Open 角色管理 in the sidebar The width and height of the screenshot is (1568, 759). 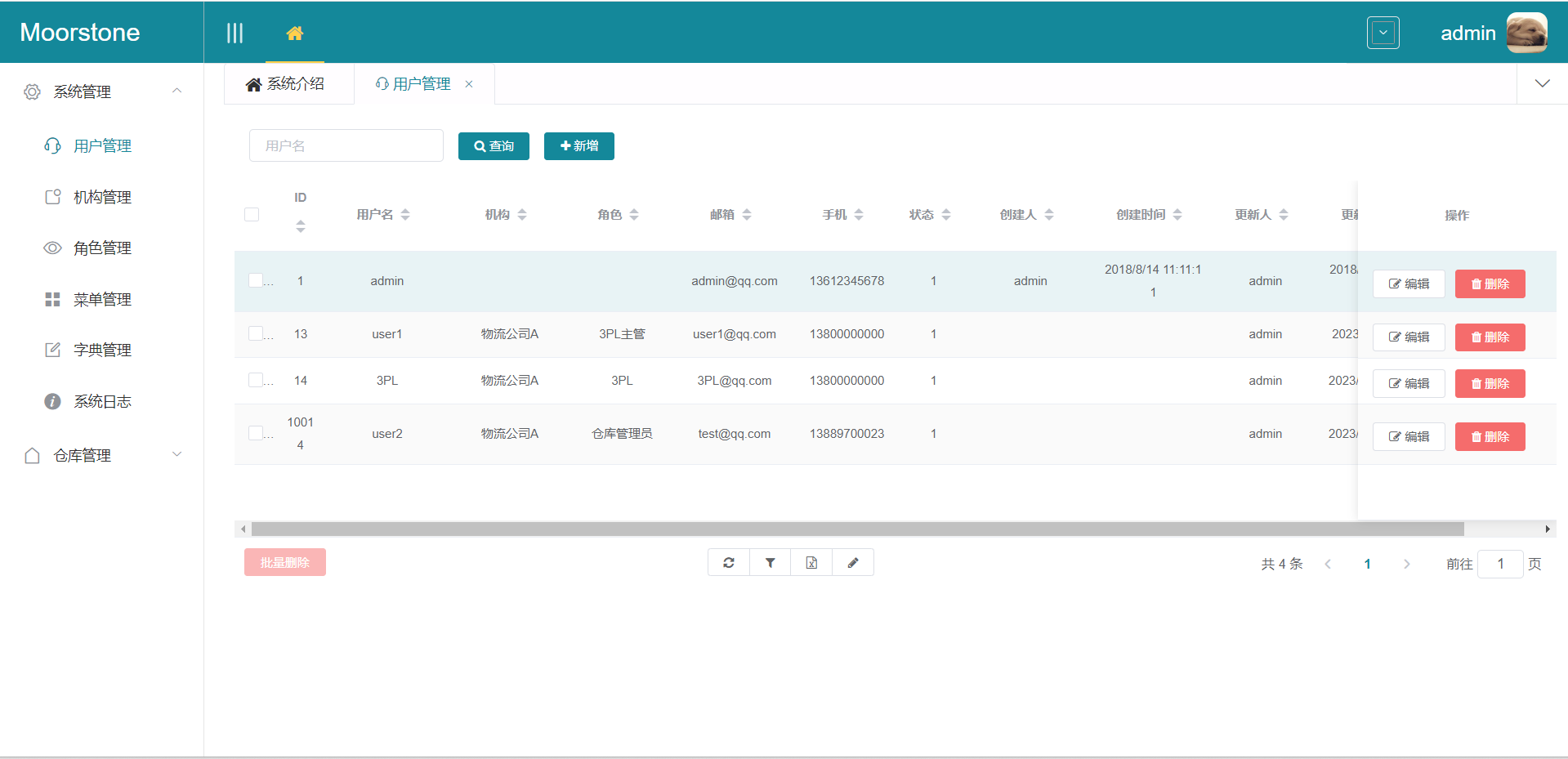click(102, 248)
